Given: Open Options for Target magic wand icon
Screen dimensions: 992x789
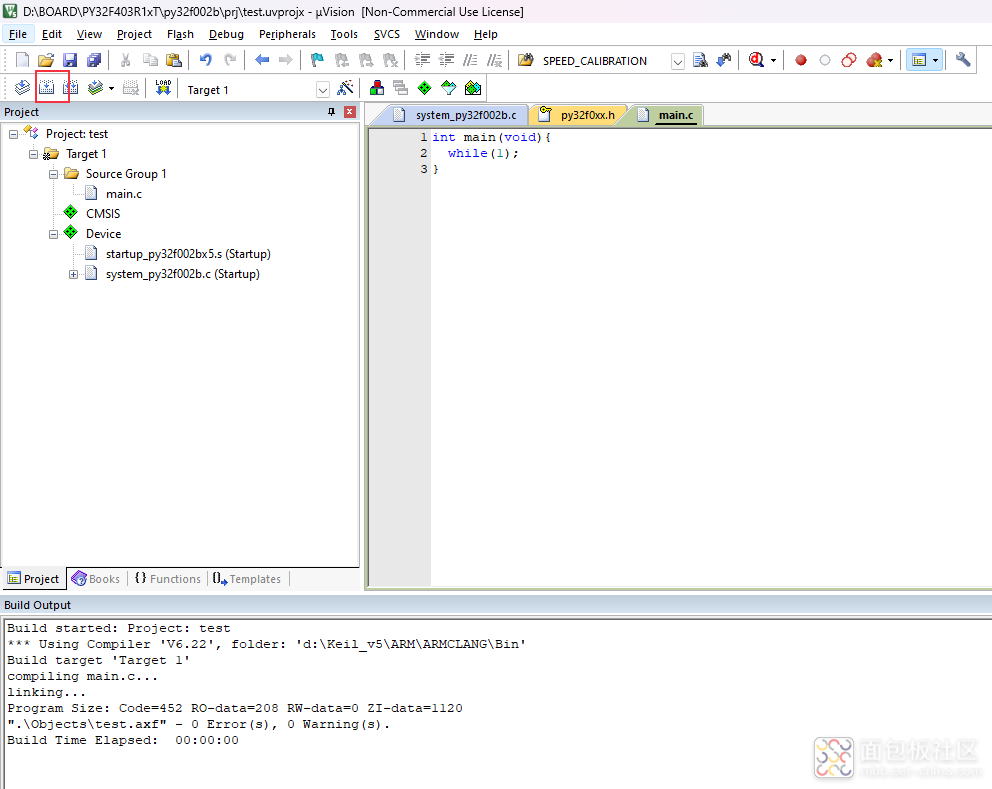Looking at the screenshot, I should [345, 88].
